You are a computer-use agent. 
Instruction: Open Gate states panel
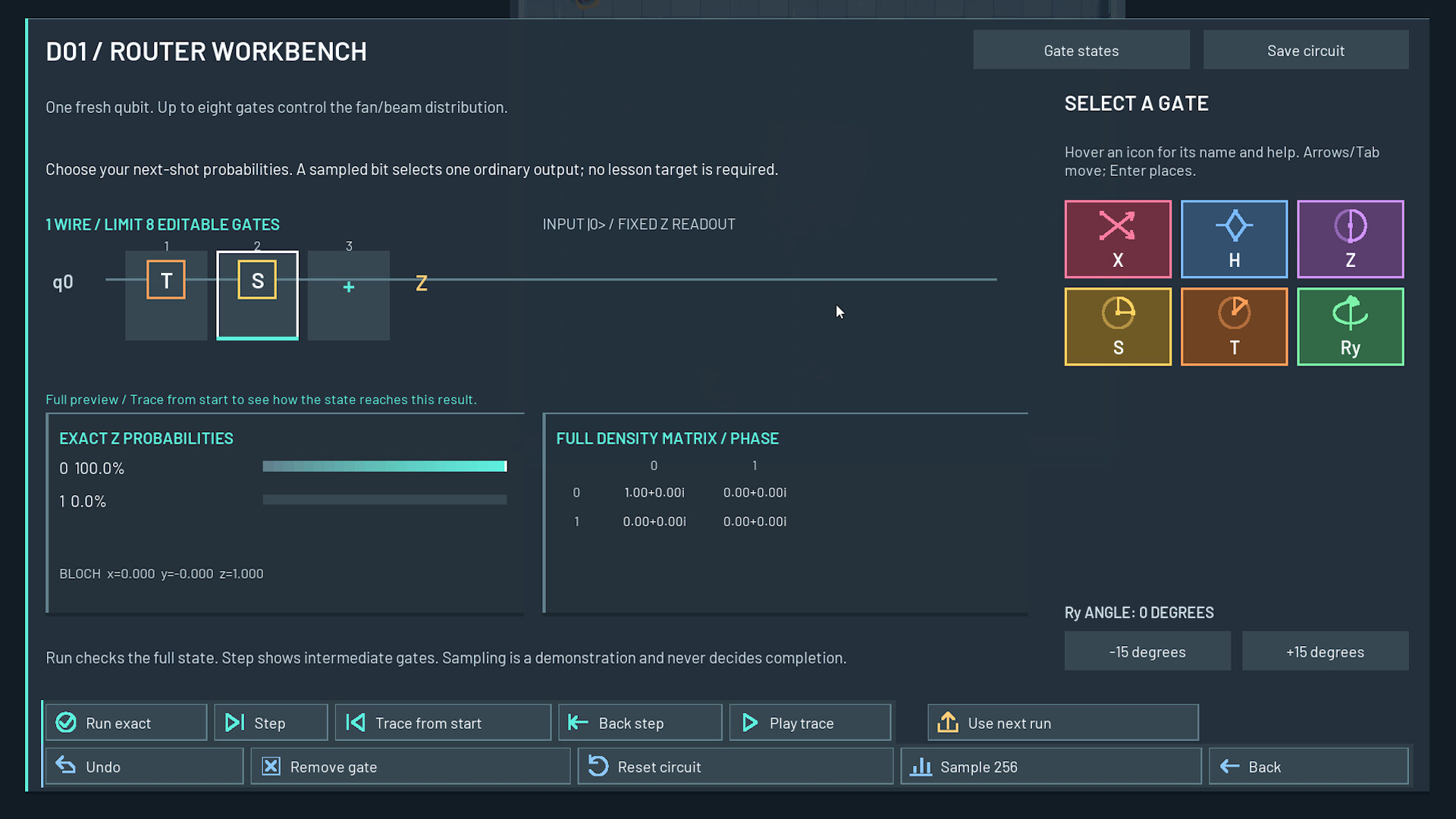(1081, 50)
